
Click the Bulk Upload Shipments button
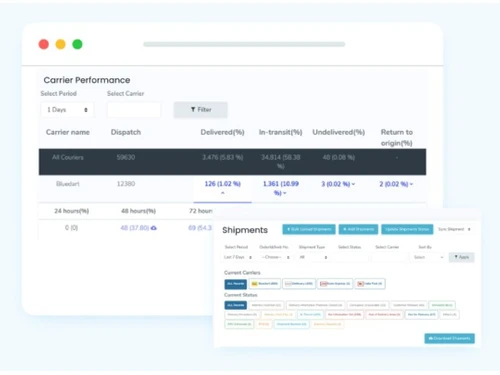click(x=309, y=229)
